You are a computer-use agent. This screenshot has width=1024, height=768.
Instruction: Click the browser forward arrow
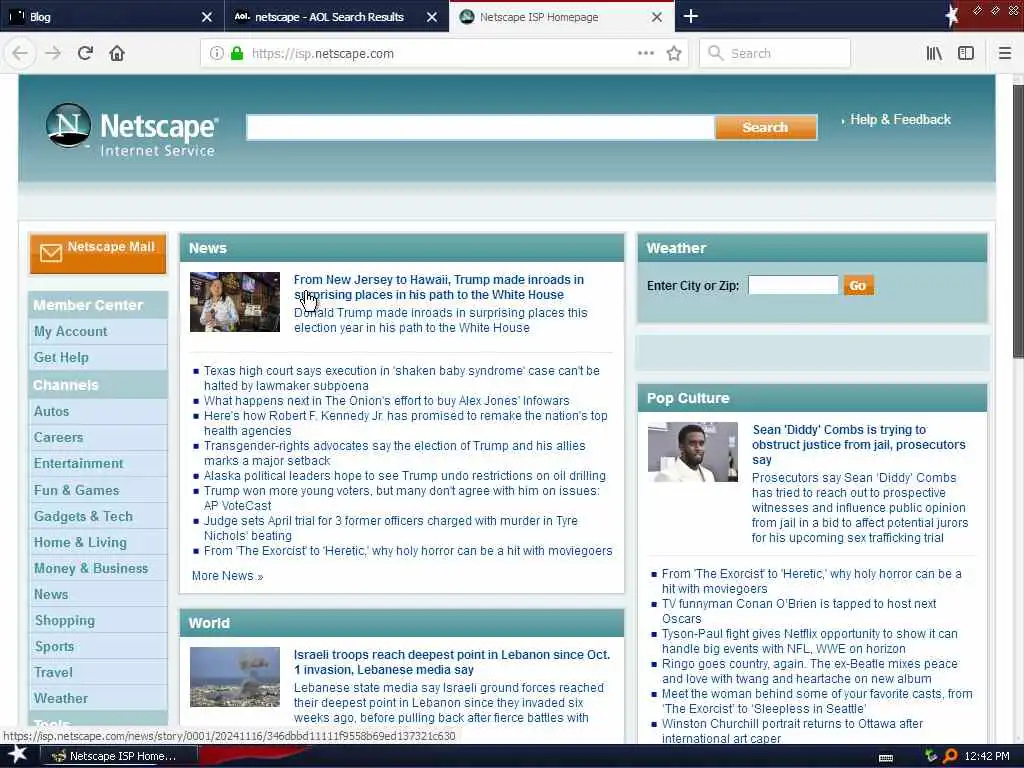(x=53, y=53)
